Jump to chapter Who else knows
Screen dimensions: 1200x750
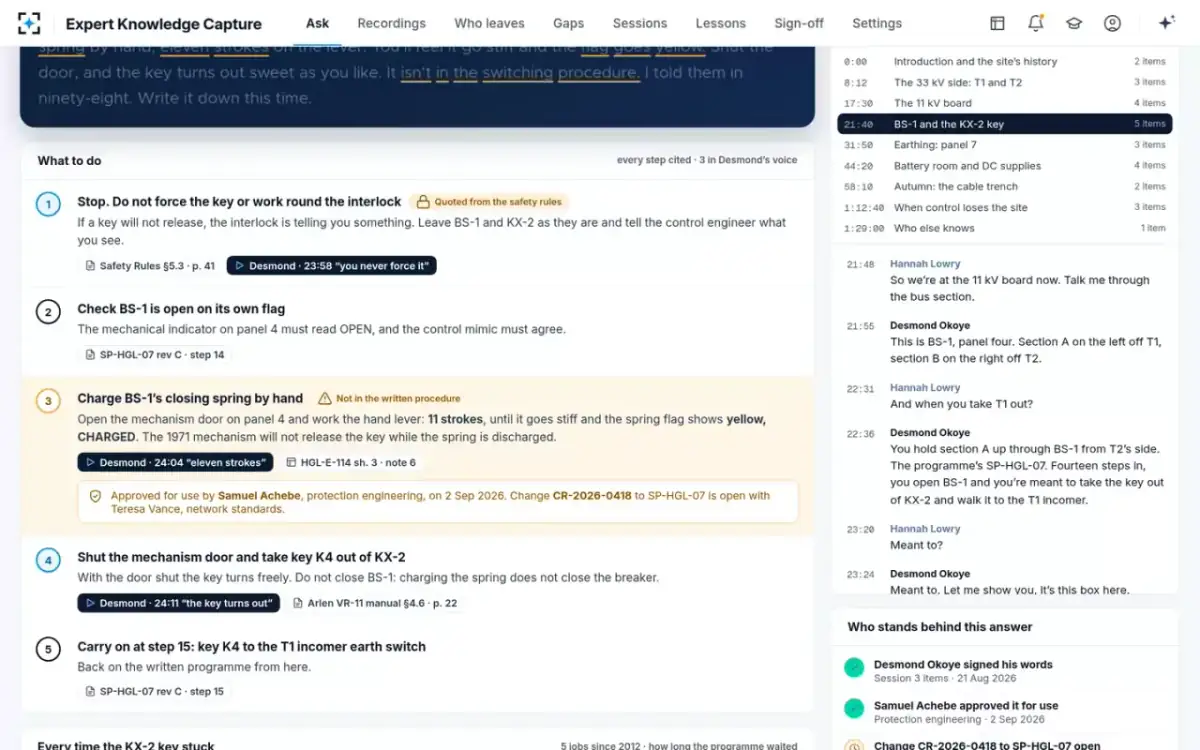click(1004, 228)
